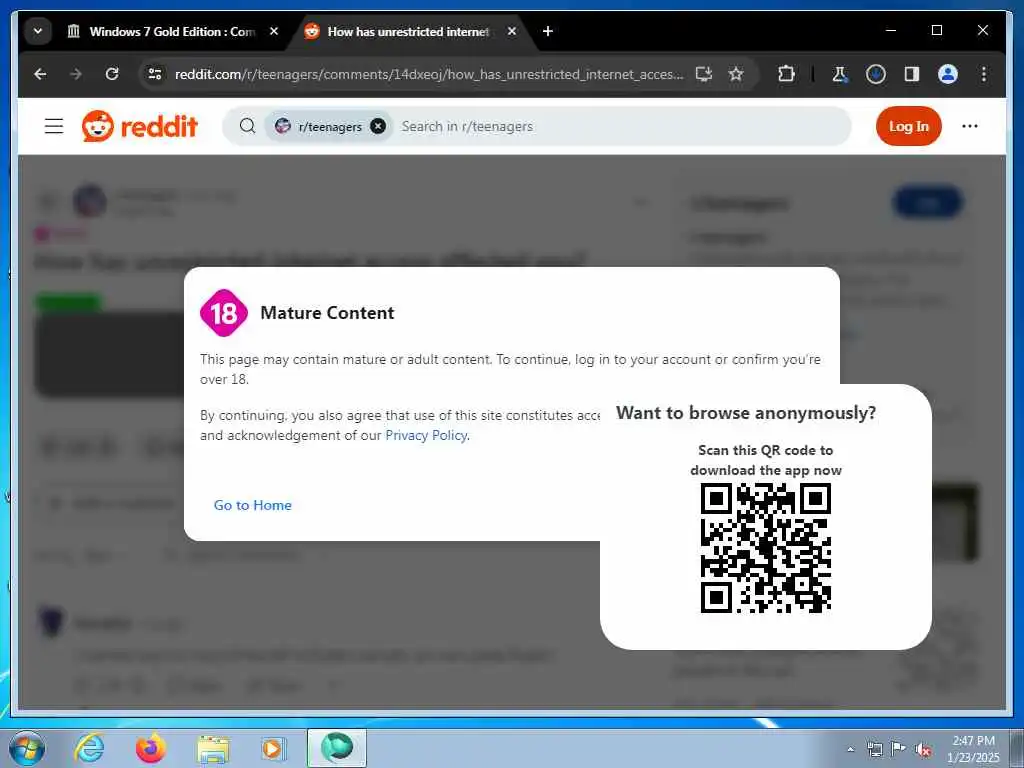Open a new browser tab
This screenshot has width=1024, height=768.
[x=548, y=31]
